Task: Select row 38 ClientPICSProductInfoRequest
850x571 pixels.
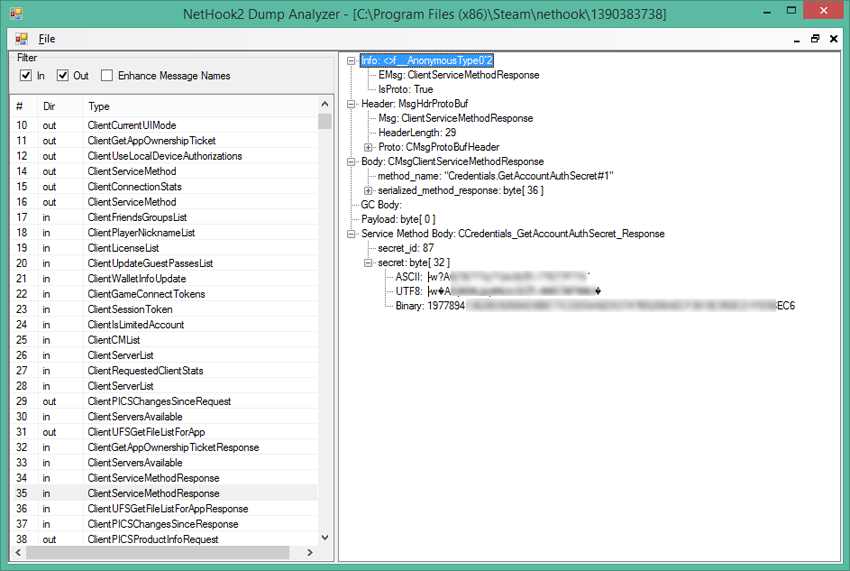Action: [164, 540]
